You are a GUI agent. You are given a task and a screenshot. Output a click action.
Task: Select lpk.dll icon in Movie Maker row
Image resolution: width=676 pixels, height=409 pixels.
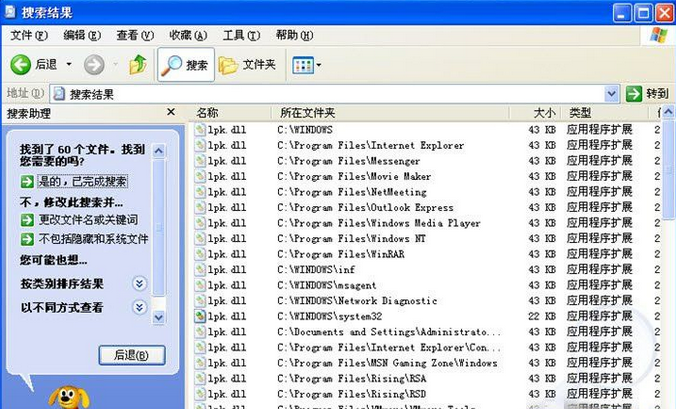pyautogui.click(x=200, y=176)
